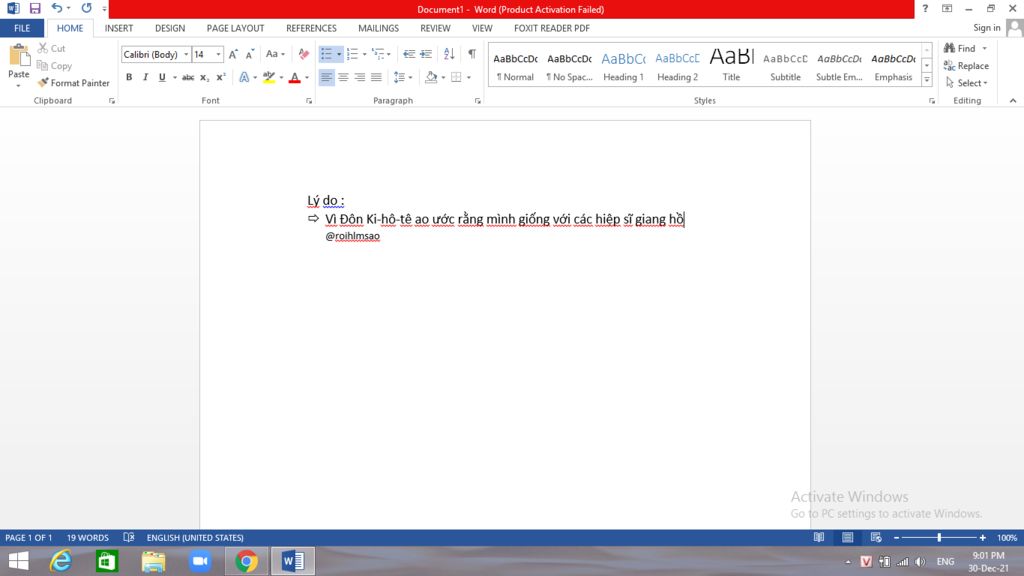The image size is (1024, 576).
Task: Sort the selected text alphabetically
Action: click(x=449, y=54)
